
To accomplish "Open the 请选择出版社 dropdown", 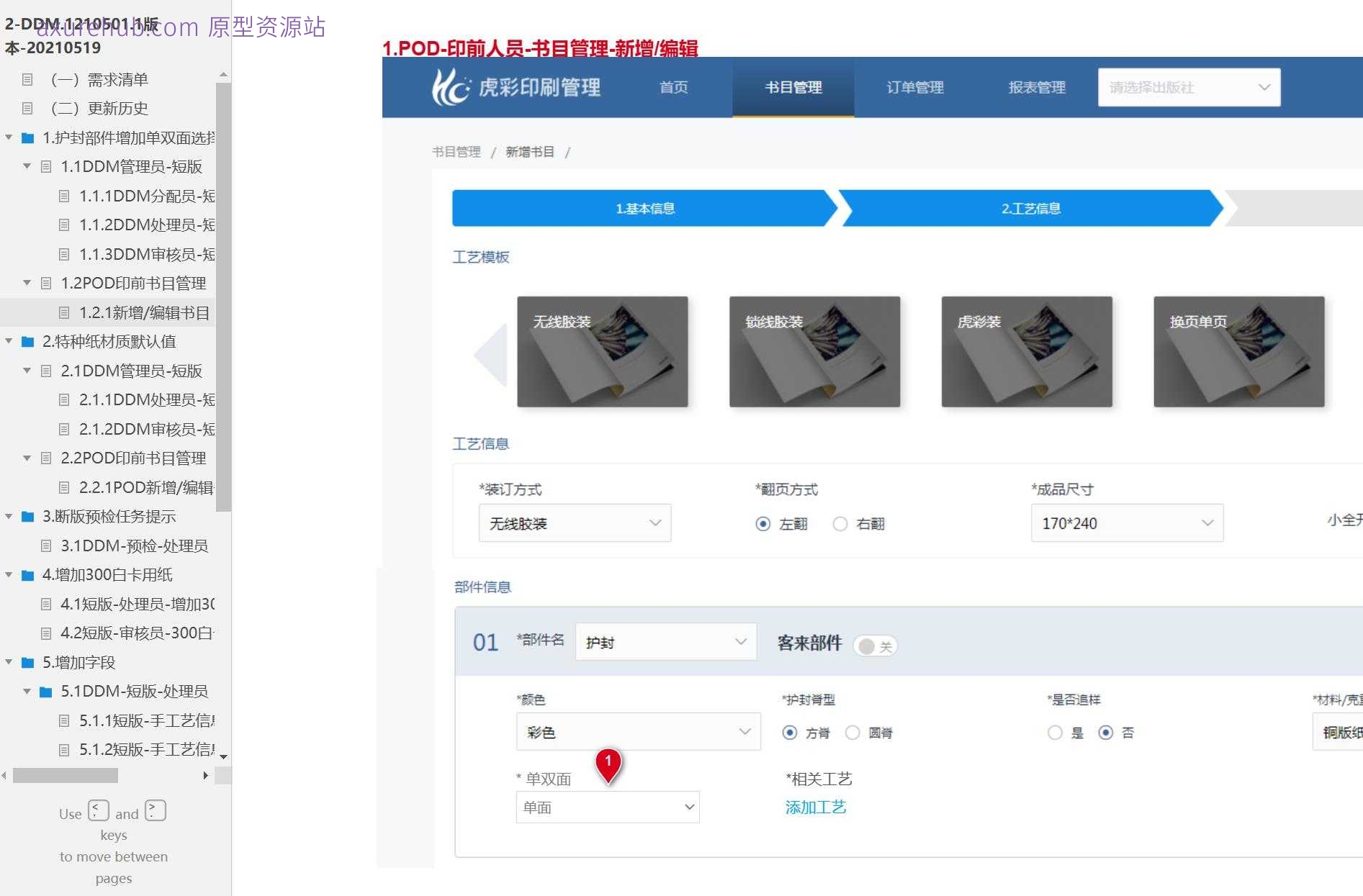I will click(x=1188, y=87).
